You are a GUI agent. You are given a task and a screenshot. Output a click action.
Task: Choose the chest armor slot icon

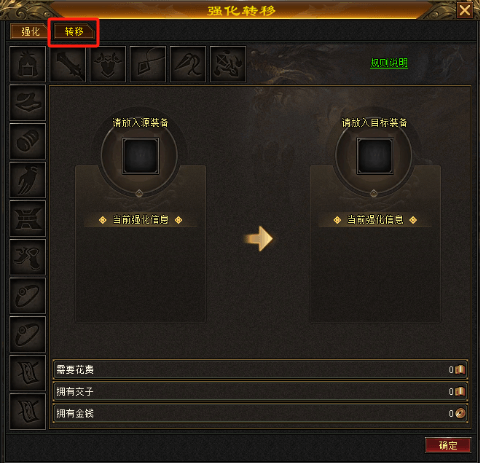[x=108, y=64]
